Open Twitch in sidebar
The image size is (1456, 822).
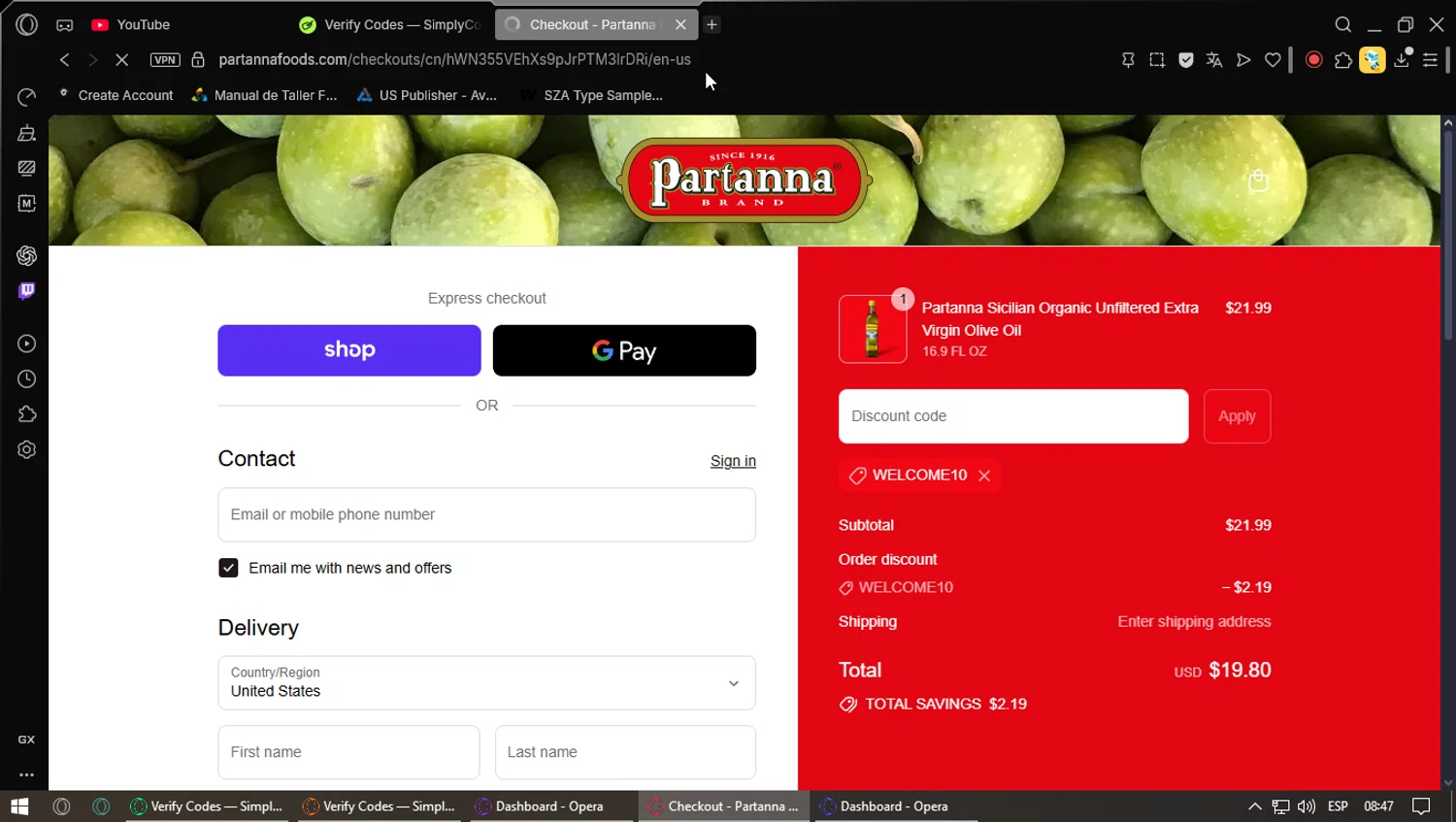pos(27,291)
